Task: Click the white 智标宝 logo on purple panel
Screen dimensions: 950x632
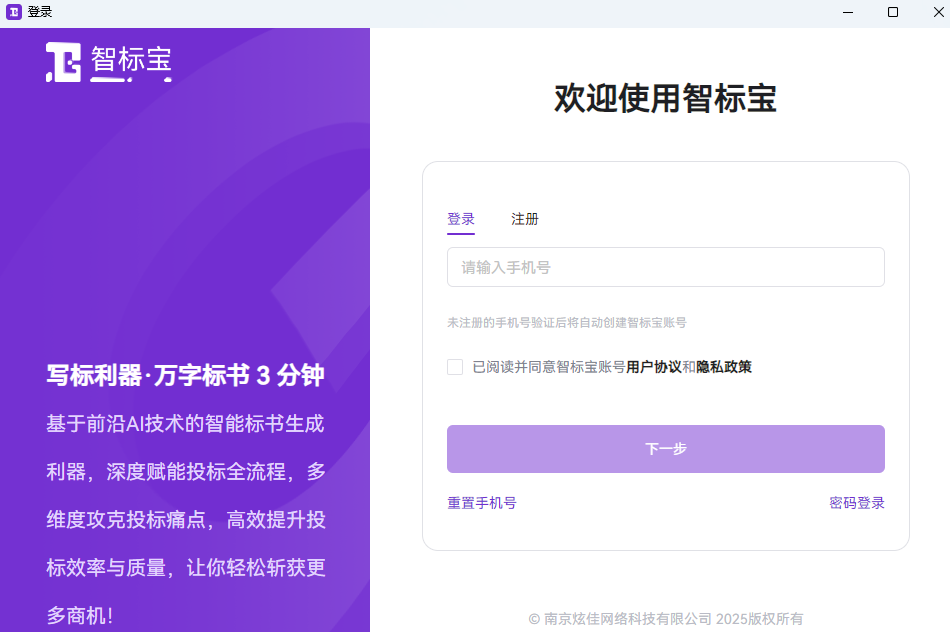Action: pyautogui.click(x=108, y=62)
